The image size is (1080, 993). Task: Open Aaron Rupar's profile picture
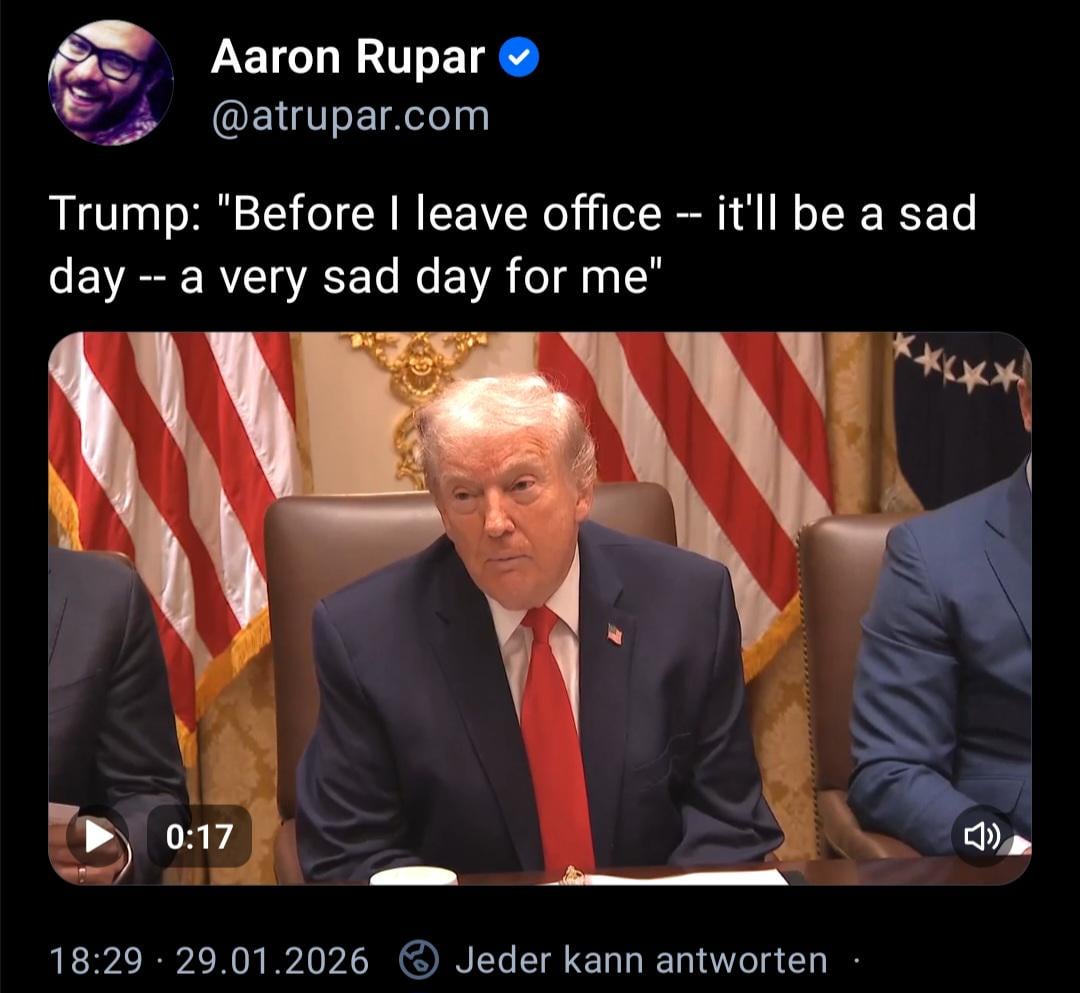click(x=111, y=83)
